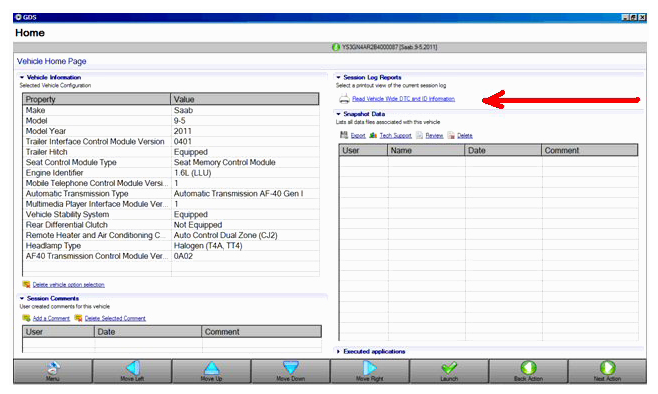The image size is (658, 394).
Task: Open Read Vehicle Wide DTC and ID Information link
Action: pos(403,99)
